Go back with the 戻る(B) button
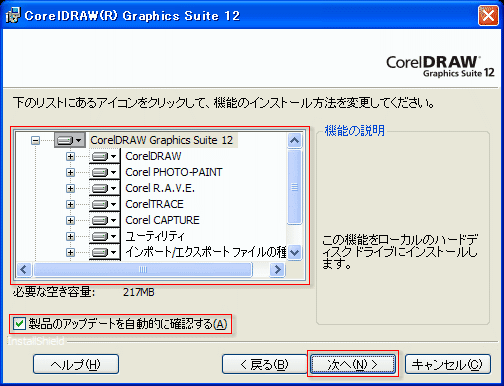The height and width of the screenshot is (386, 504). click(x=264, y=364)
